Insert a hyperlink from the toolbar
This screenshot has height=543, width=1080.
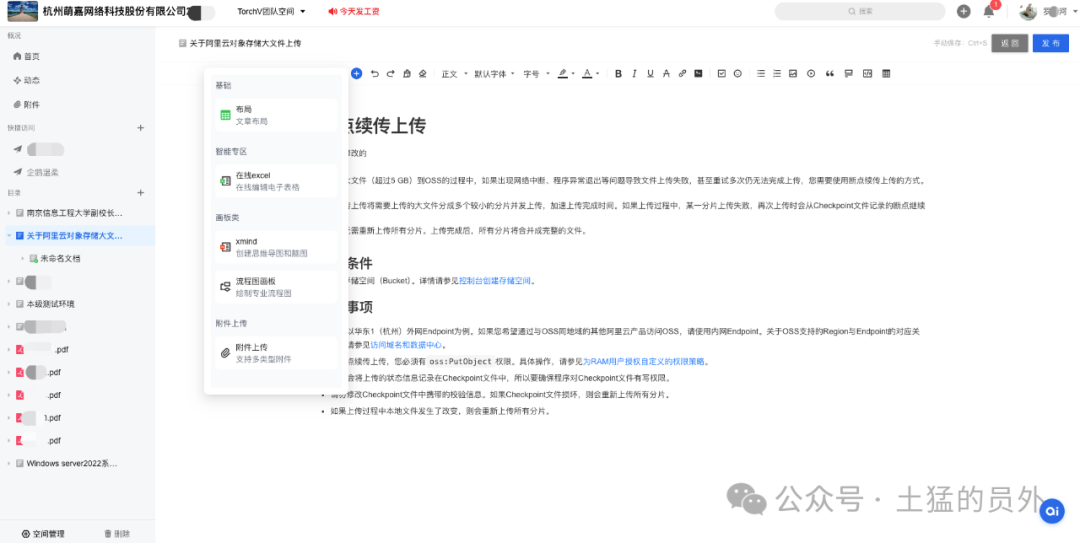tap(682, 74)
